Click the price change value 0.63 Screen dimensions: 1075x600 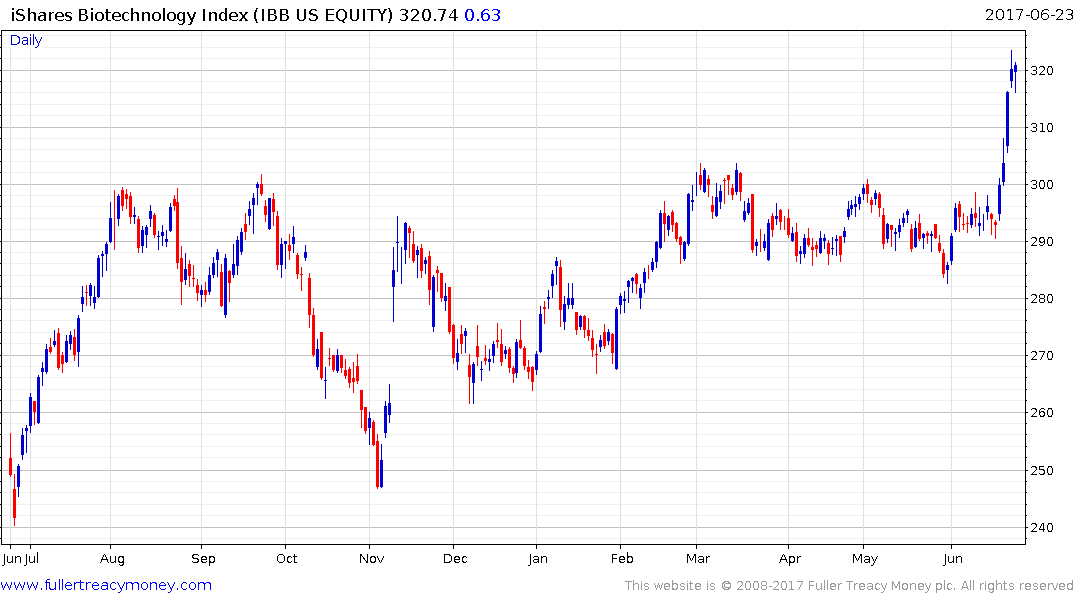pos(482,14)
